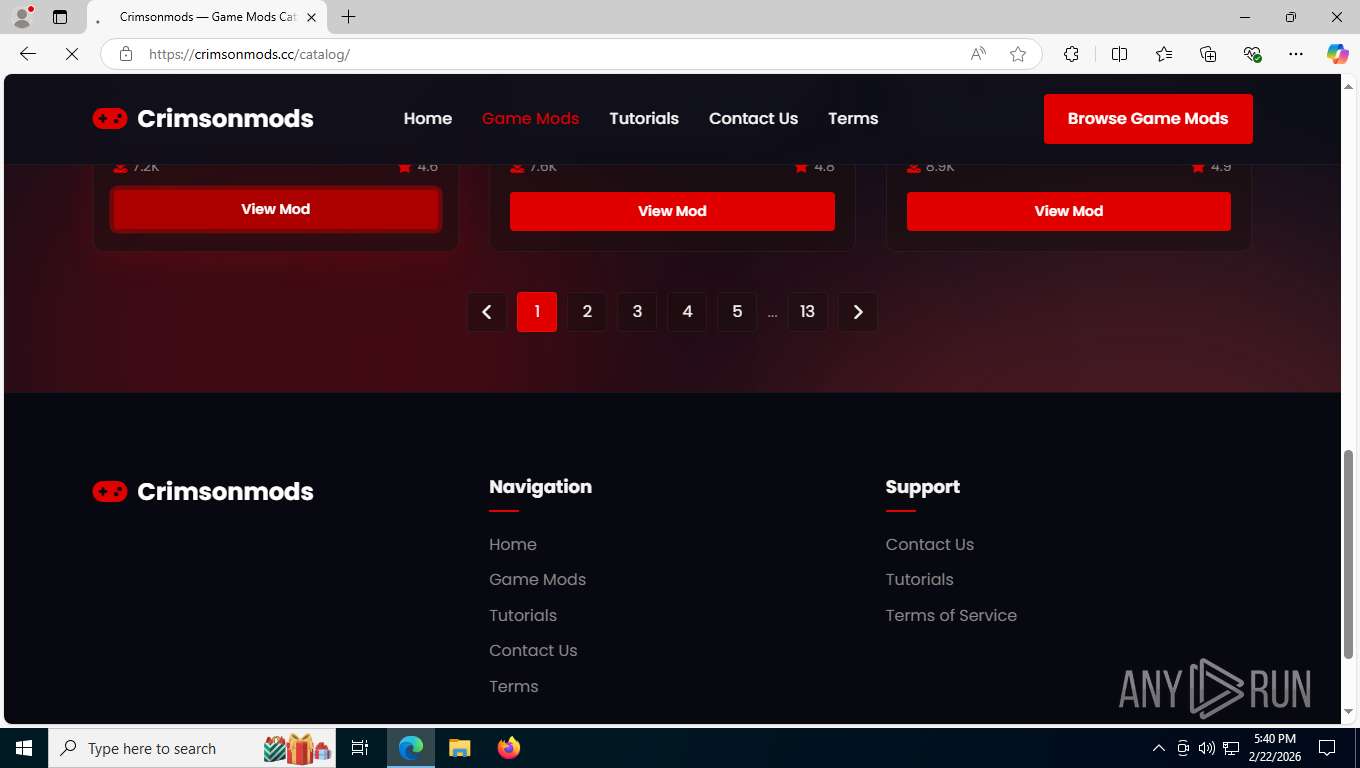Open Support Tutorials link
The width and height of the screenshot is (1360, 768).
point(919,579)
